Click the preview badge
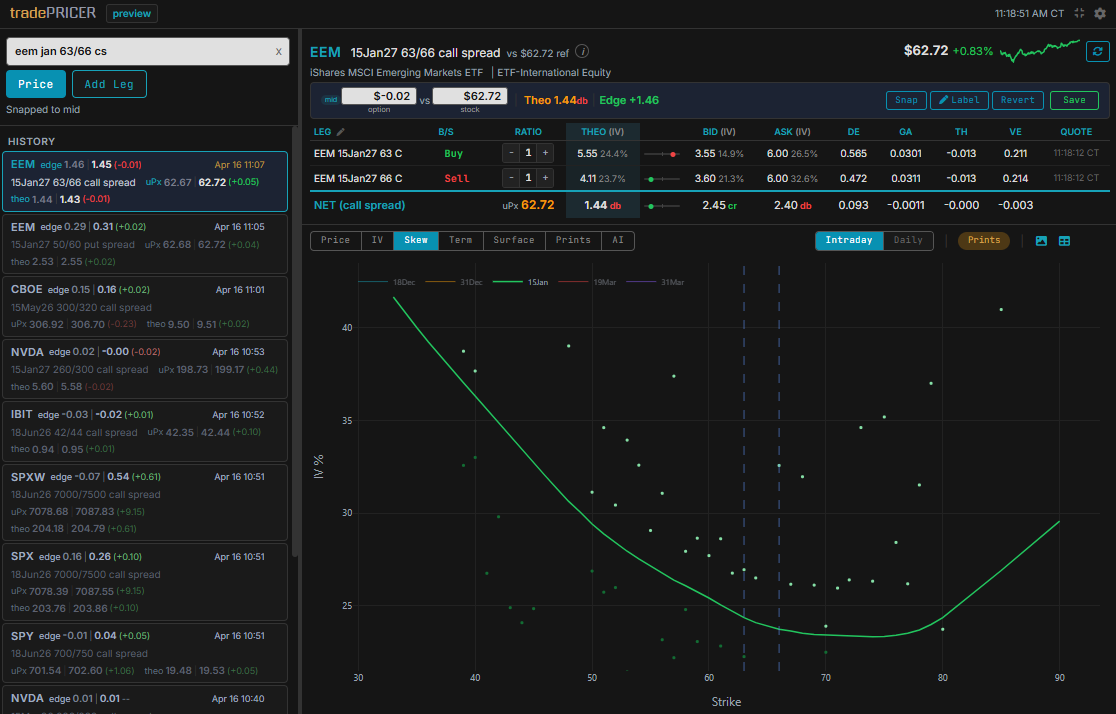 [132, 14]
